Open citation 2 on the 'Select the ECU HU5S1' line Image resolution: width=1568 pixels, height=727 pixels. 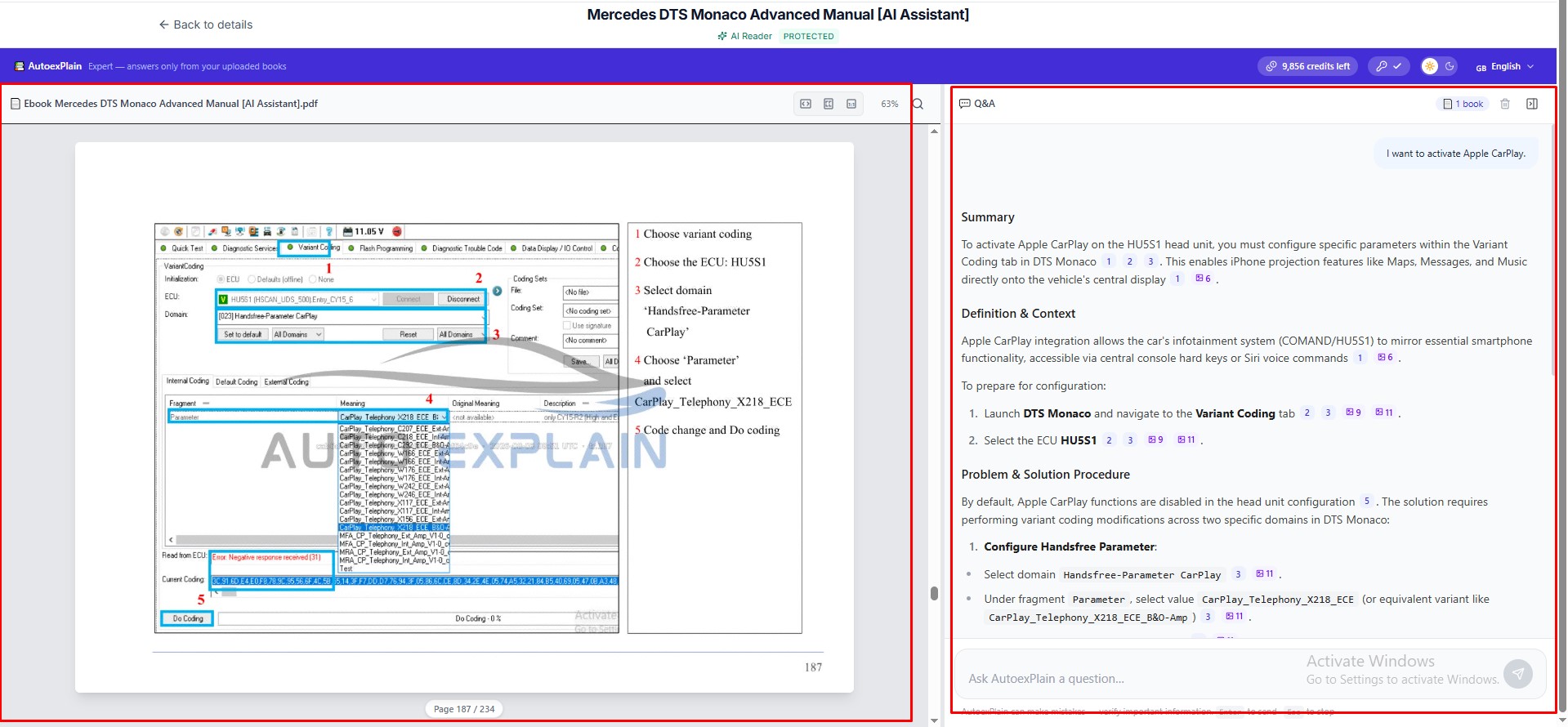point(1109,440)
